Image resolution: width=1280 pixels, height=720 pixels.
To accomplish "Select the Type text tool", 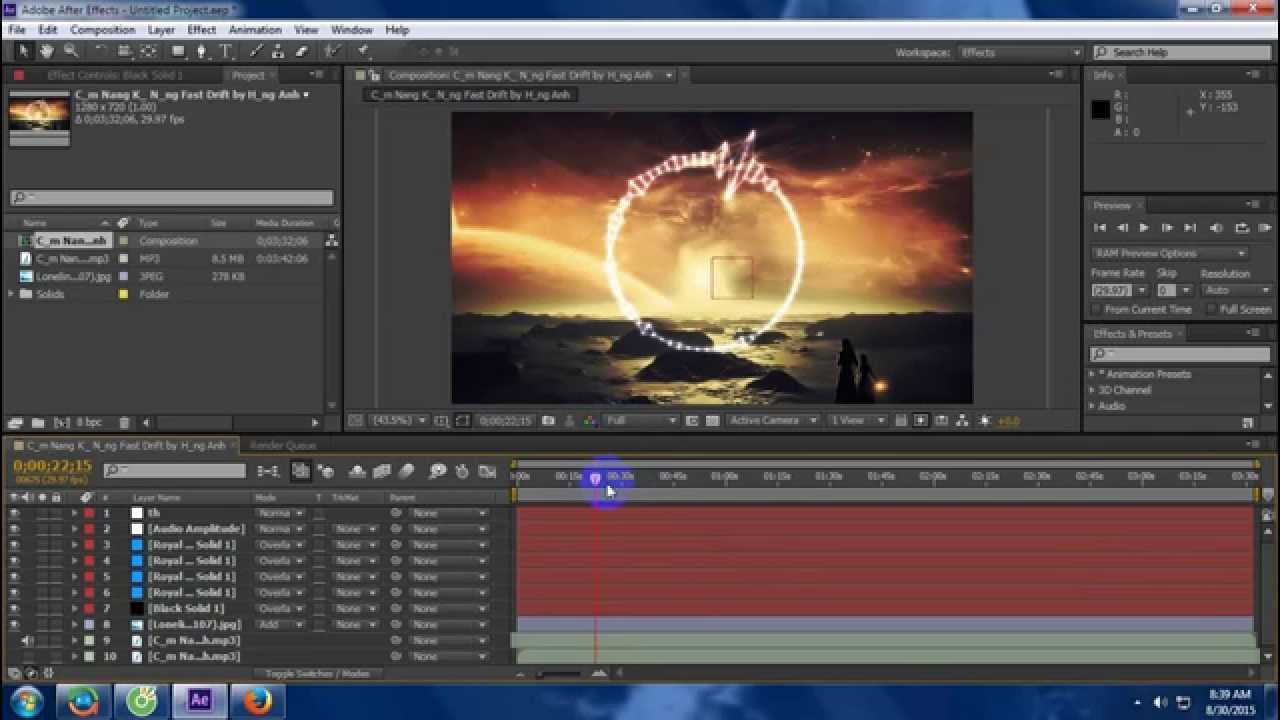I will pyautogui.click(x=226, y=51).
